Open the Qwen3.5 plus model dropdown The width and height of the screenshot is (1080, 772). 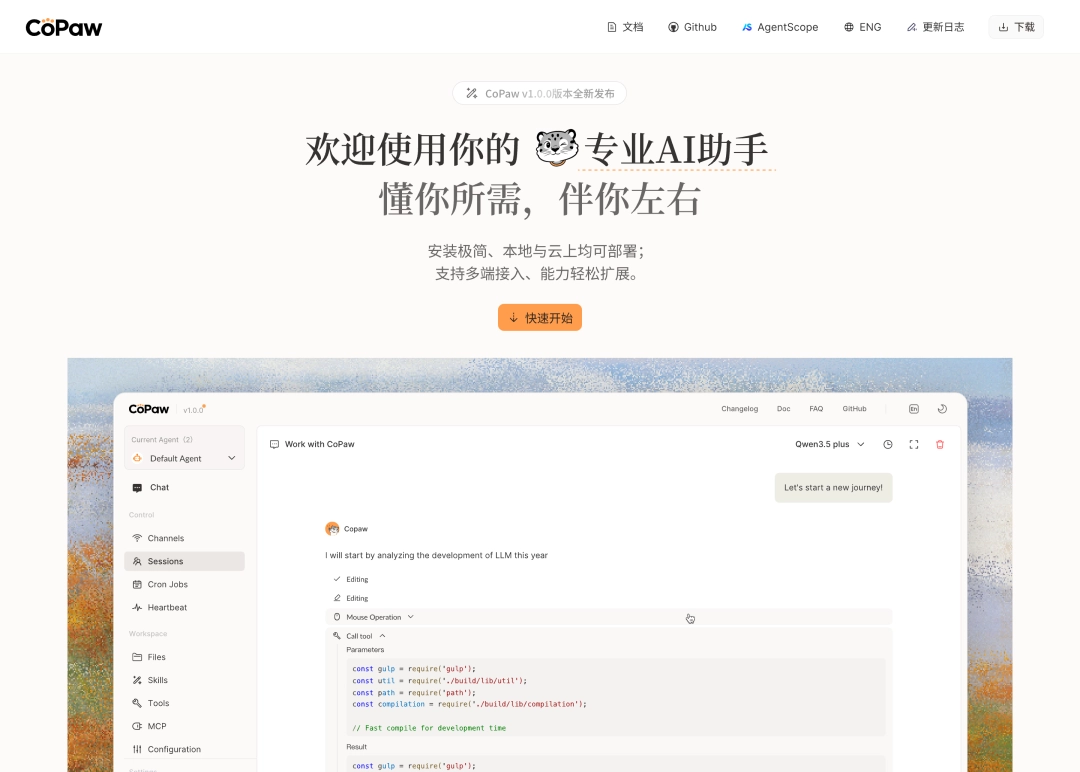coord(830,444)
